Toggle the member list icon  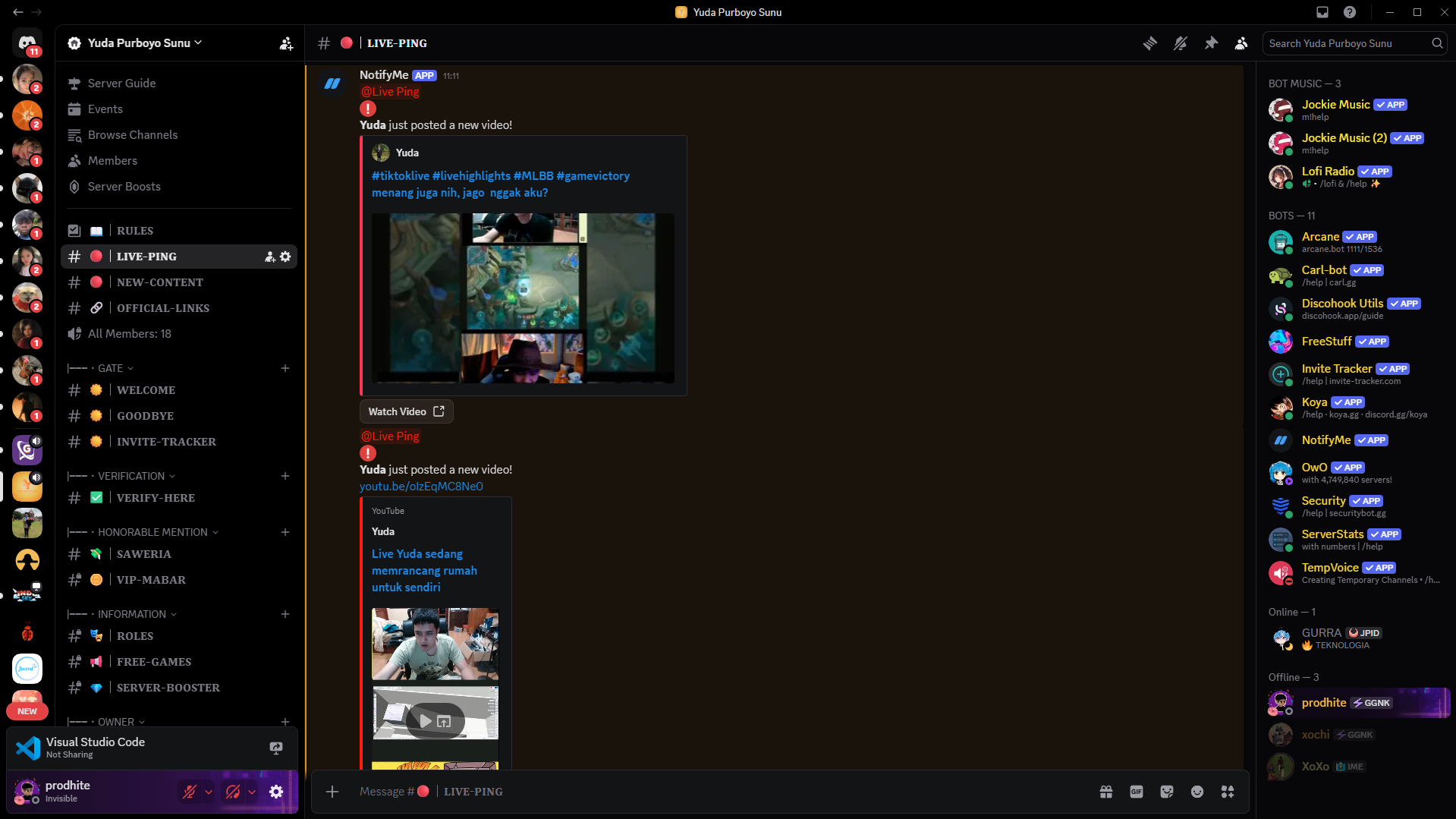pyautogui.click(x=1241, y=43)
